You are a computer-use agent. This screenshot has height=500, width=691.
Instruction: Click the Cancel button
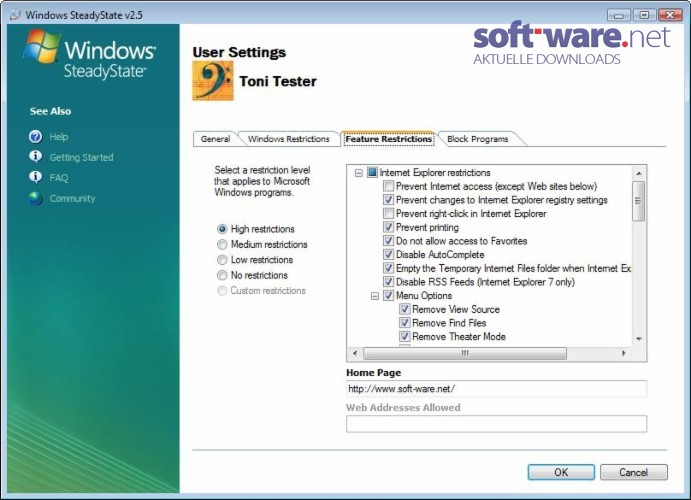(x=633, y=472)
